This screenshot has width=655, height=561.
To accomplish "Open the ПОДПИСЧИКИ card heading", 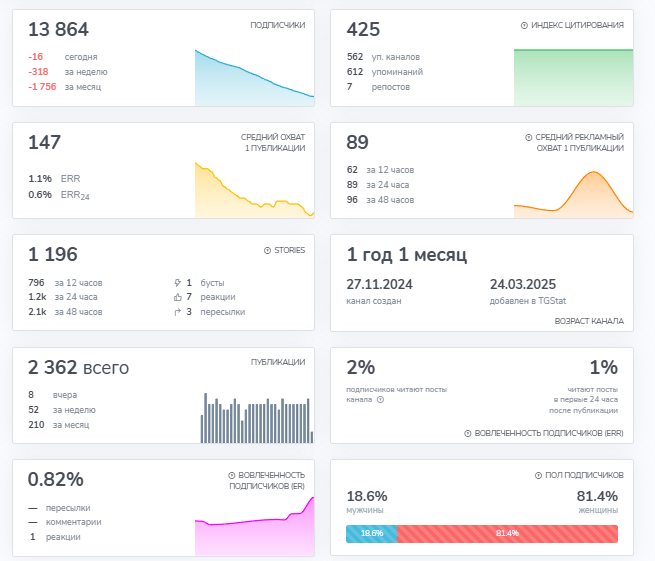I will click(277, 25).
